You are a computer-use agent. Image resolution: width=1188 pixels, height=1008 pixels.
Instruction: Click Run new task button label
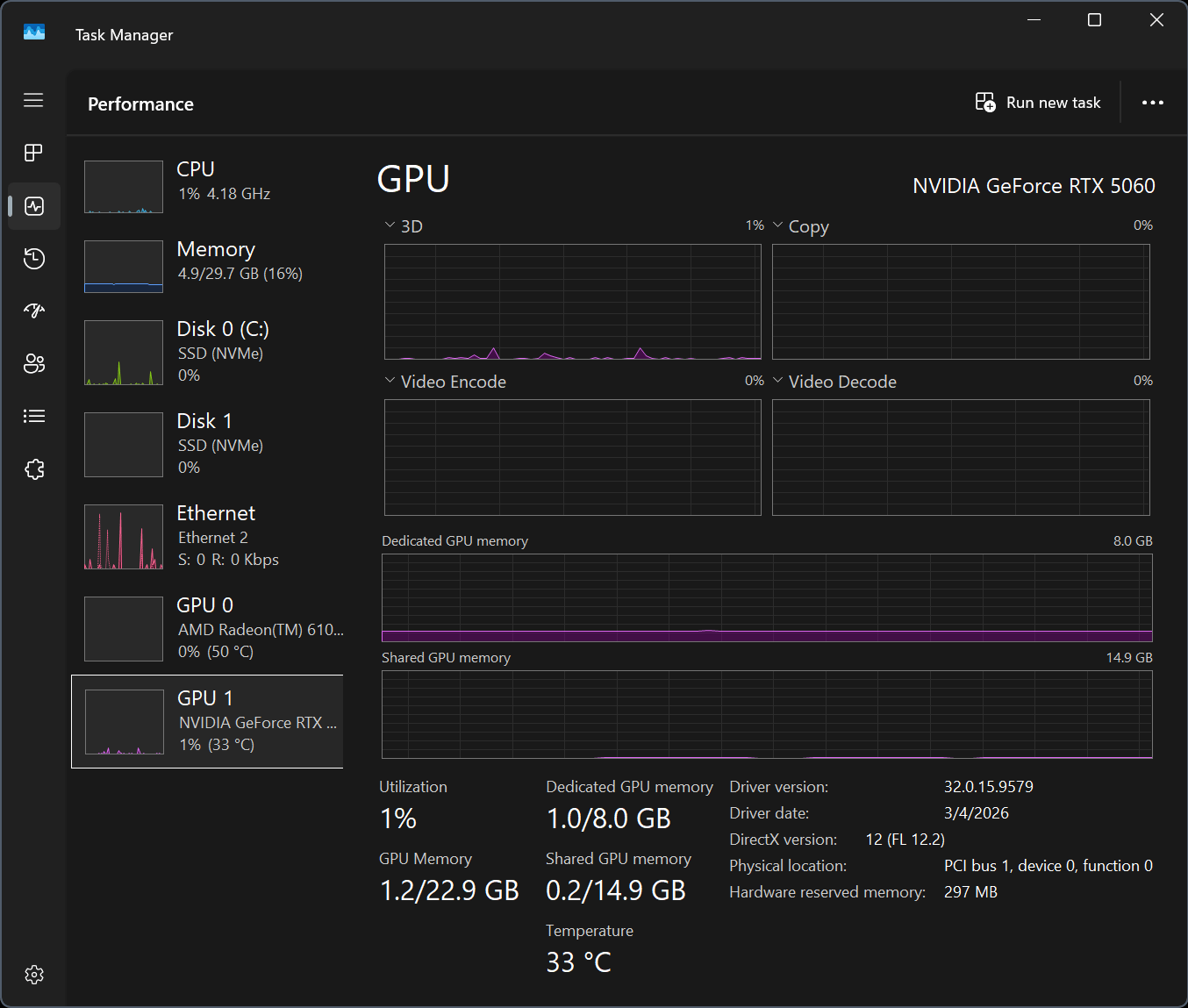[1053, 103]
